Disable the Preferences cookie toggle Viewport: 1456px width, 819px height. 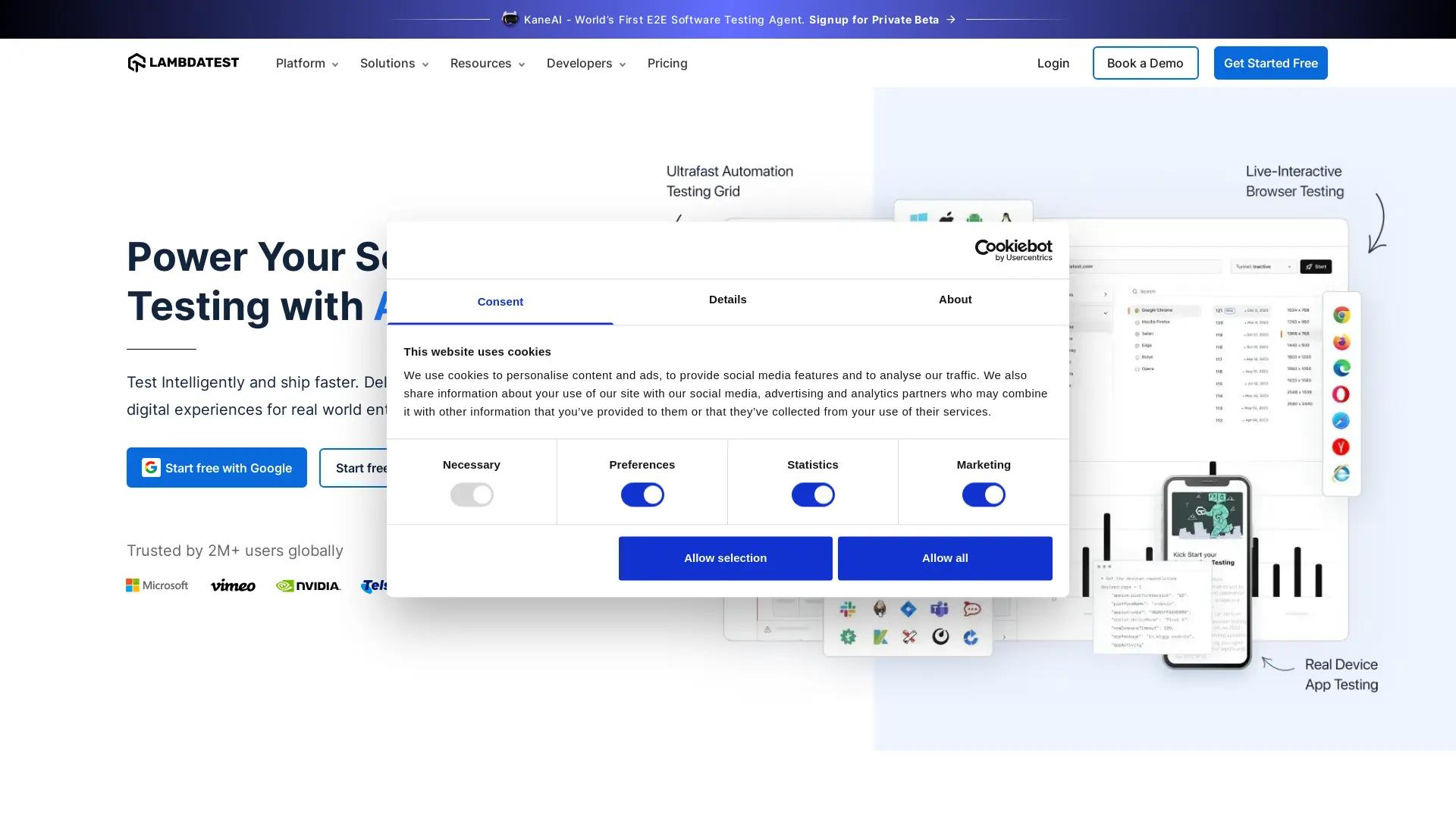642,494
